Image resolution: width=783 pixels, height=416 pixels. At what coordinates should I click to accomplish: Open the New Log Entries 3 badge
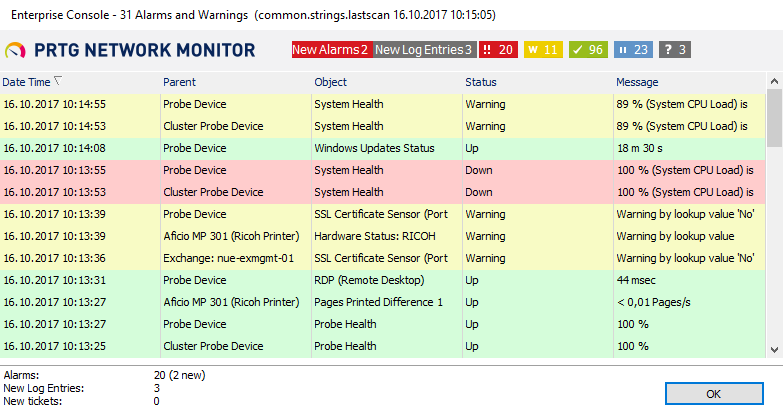pyautogui.click(x=425, y=49)
